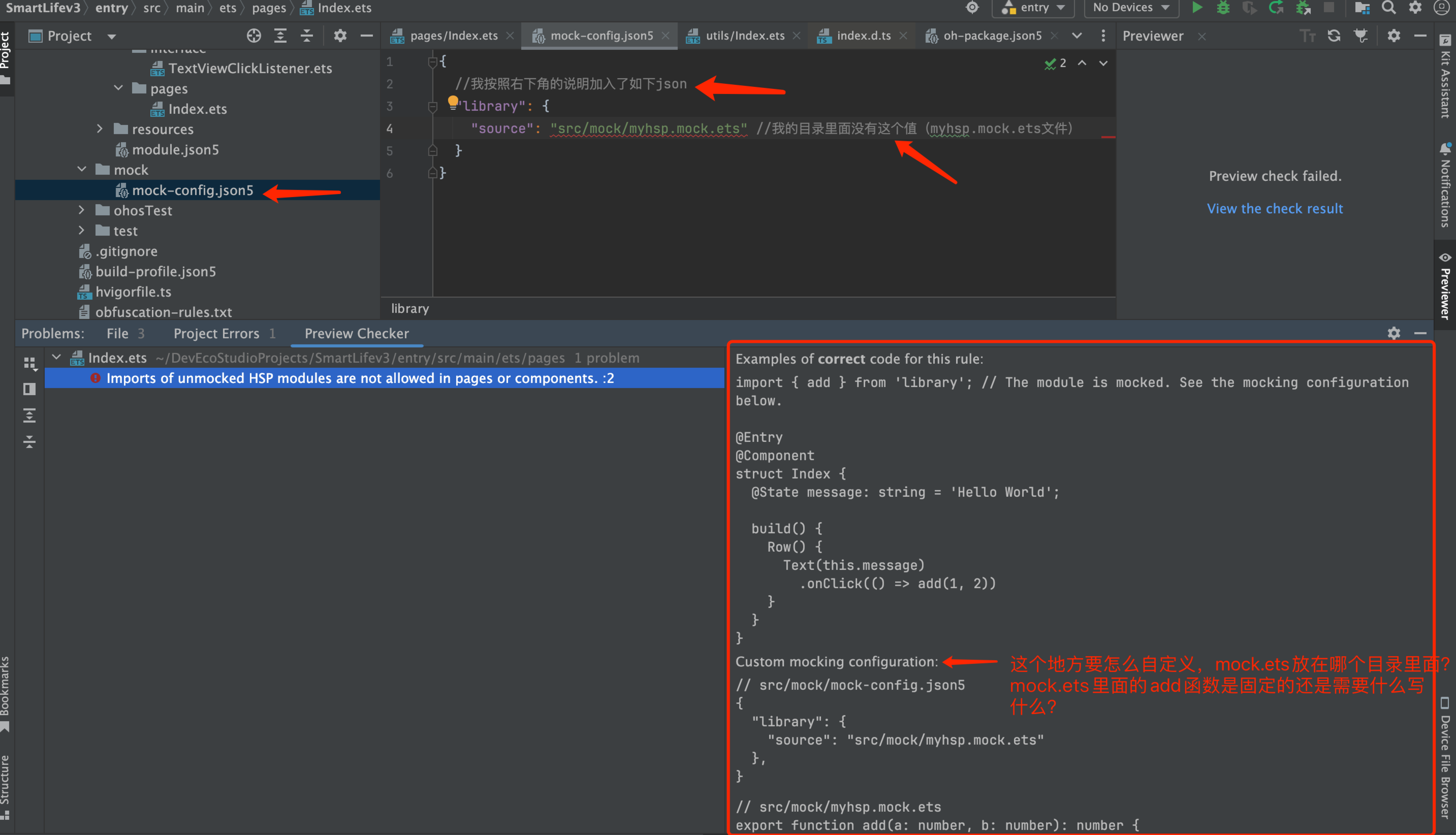Expand the ohosTest folder

tap(82, 211)
